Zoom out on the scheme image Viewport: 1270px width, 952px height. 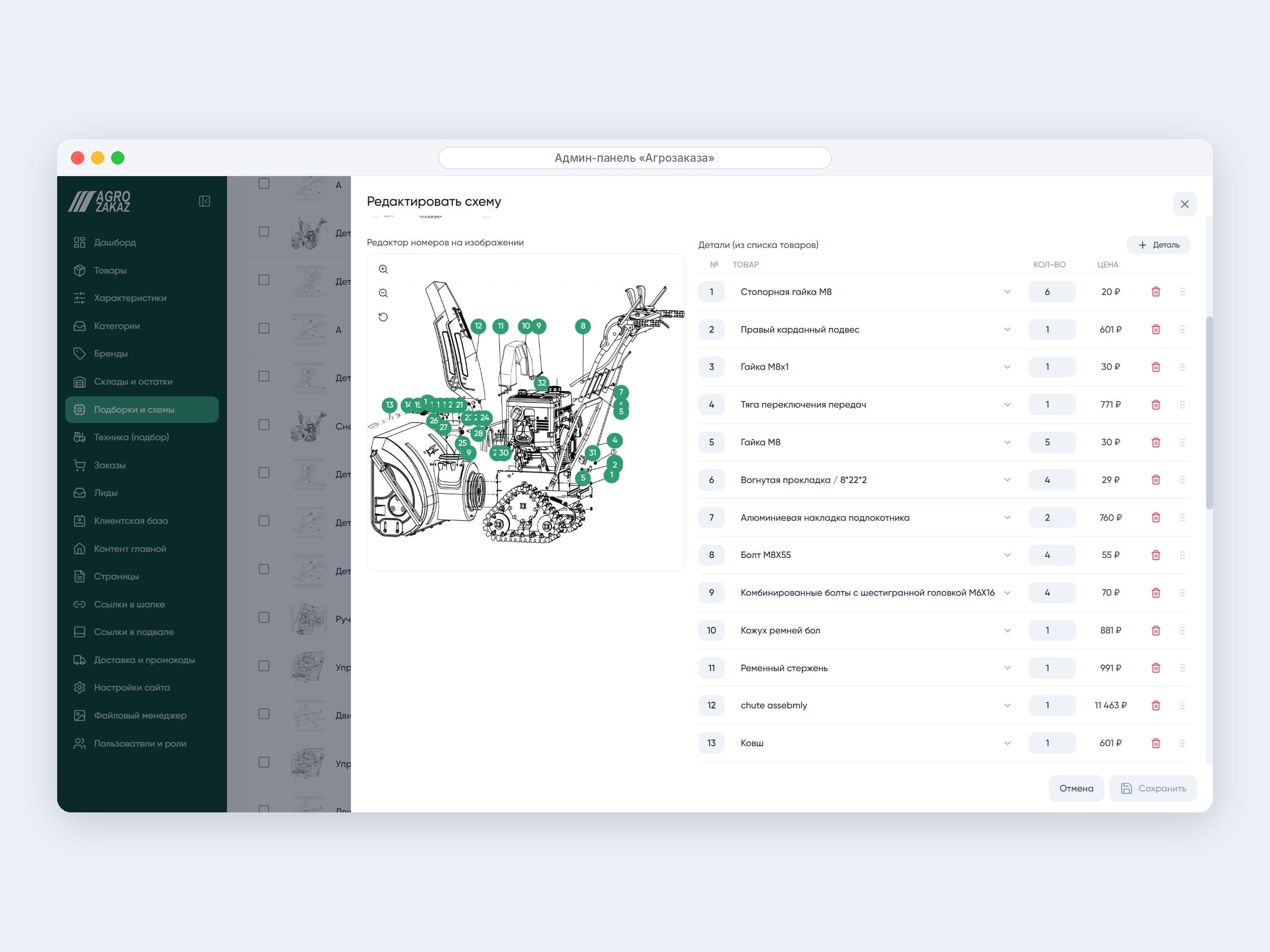(x=383, y=293)
